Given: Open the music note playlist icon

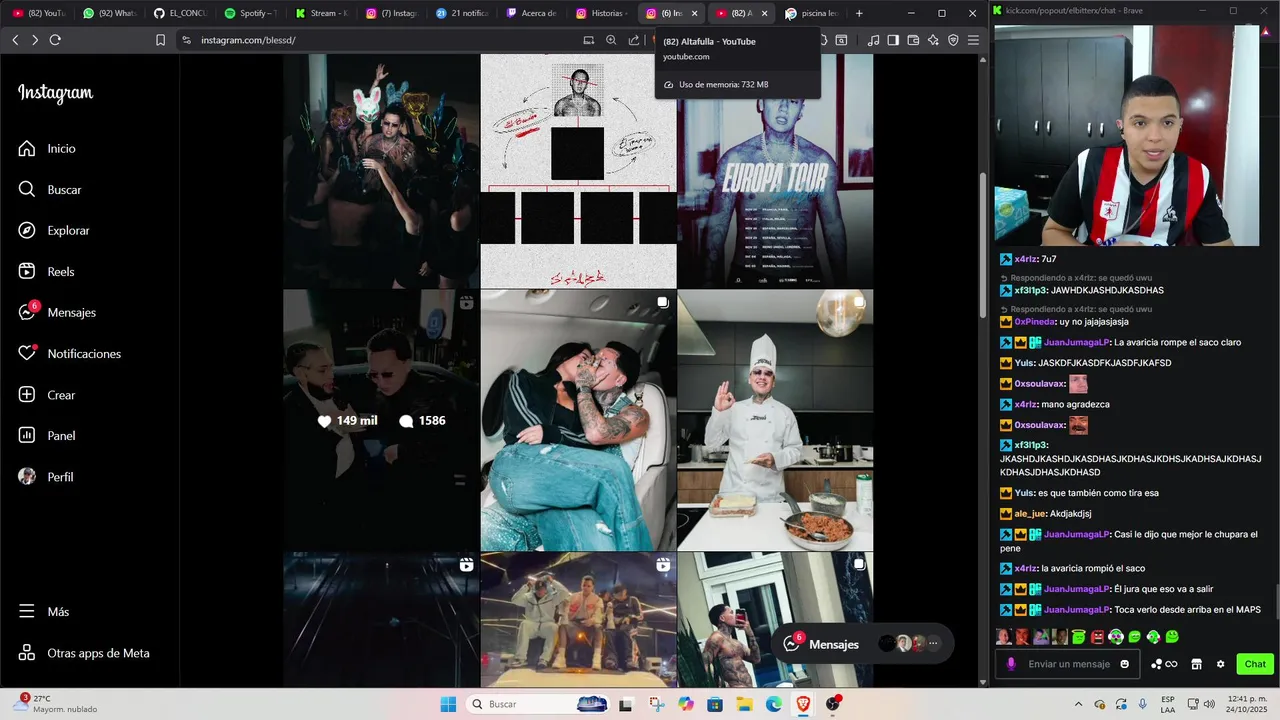Looking at the screenshot, I should 873,40.
